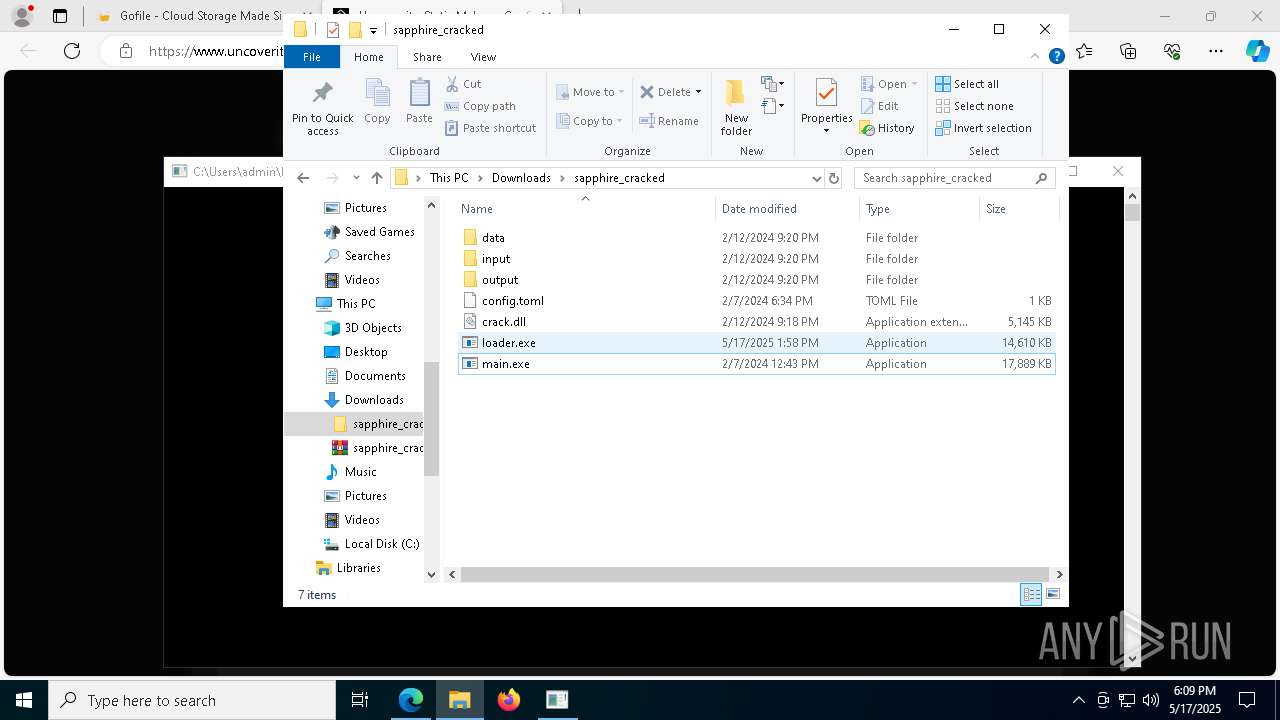Click the horizontal scrollbar in file list
Image resolution: width=1280 pixels, height=720 pixels.
pyautogui.click(x=755, y=574)
